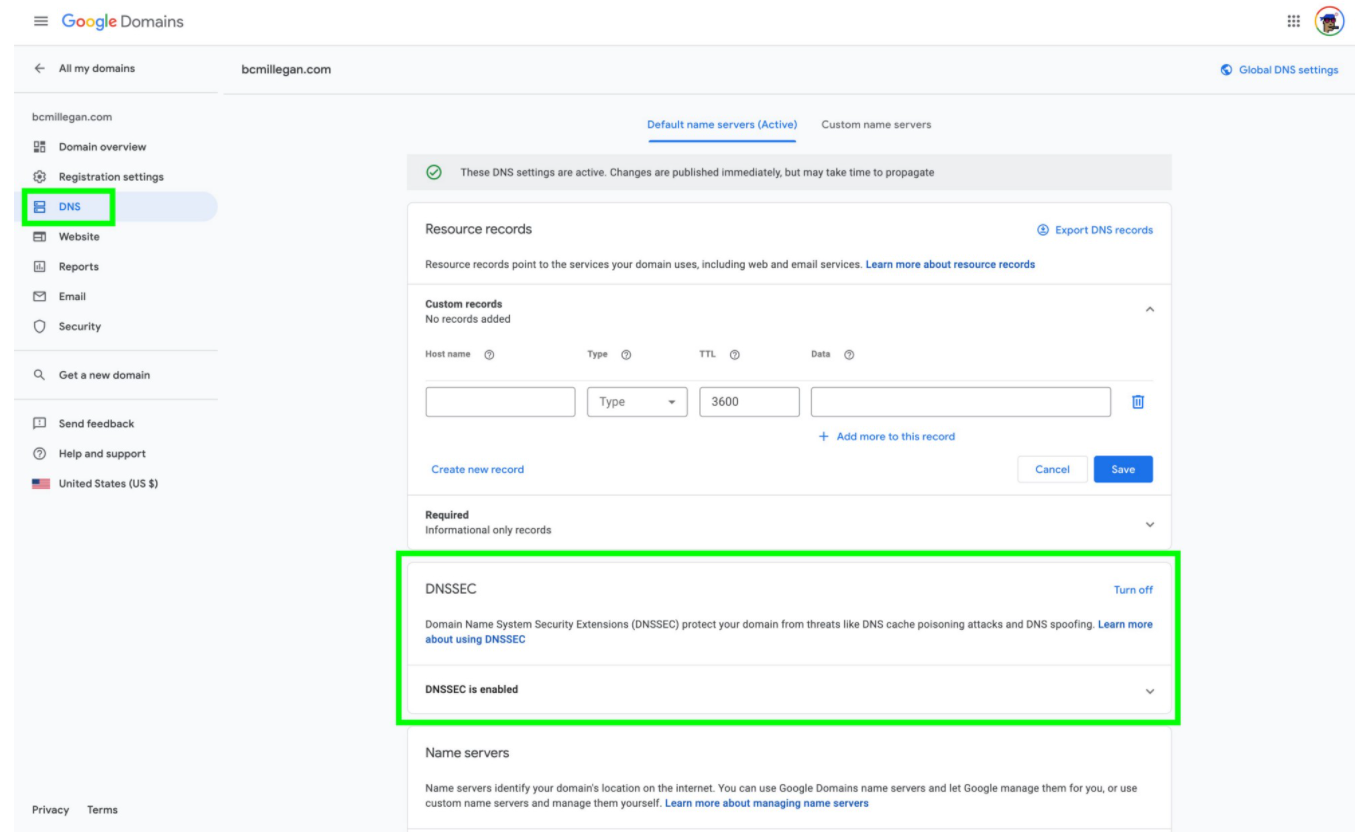
Task: Expand the Required informational records section
Action: pos(1149,524)
